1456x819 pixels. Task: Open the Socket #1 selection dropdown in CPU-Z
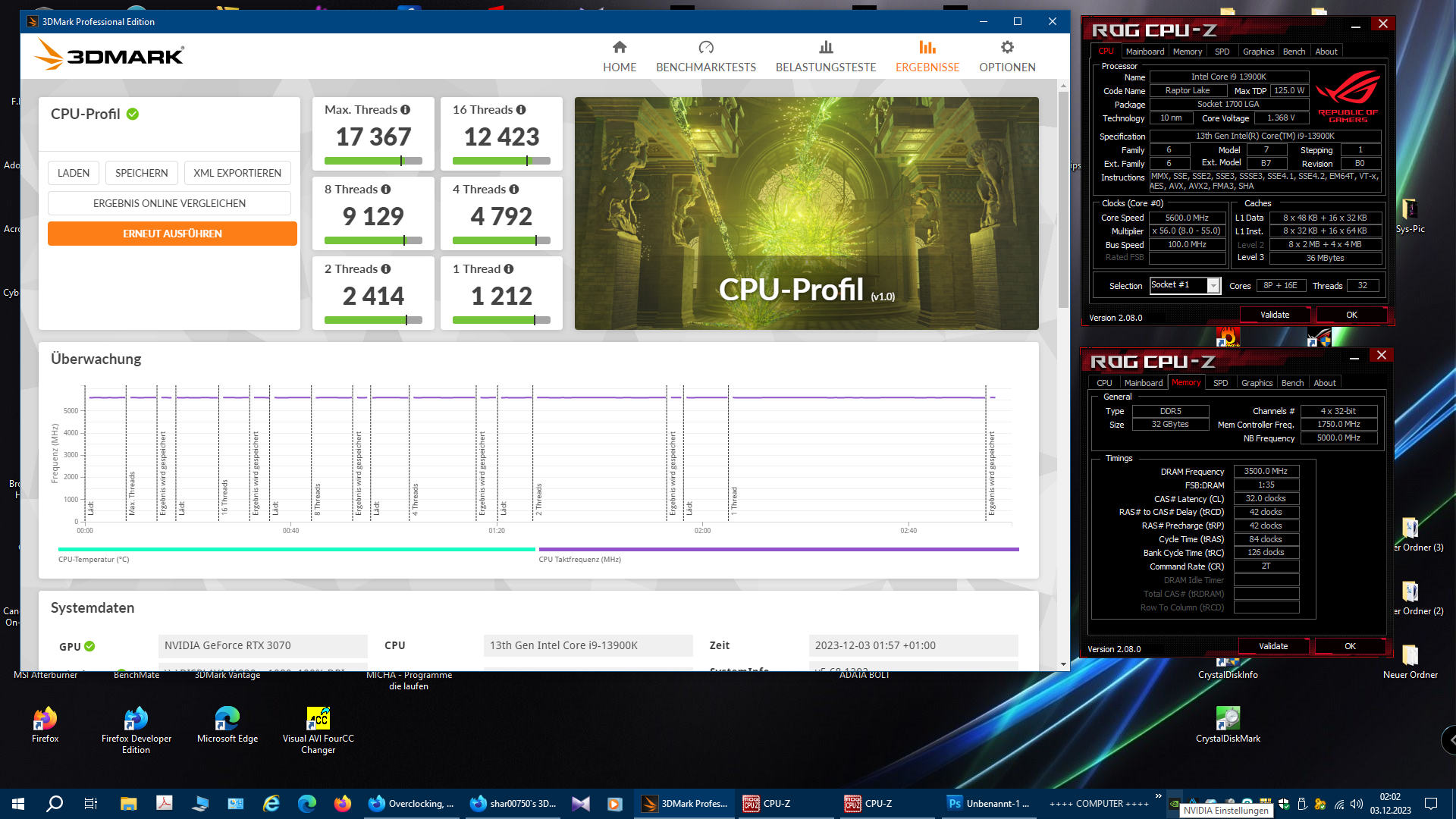coord(1213,286)
